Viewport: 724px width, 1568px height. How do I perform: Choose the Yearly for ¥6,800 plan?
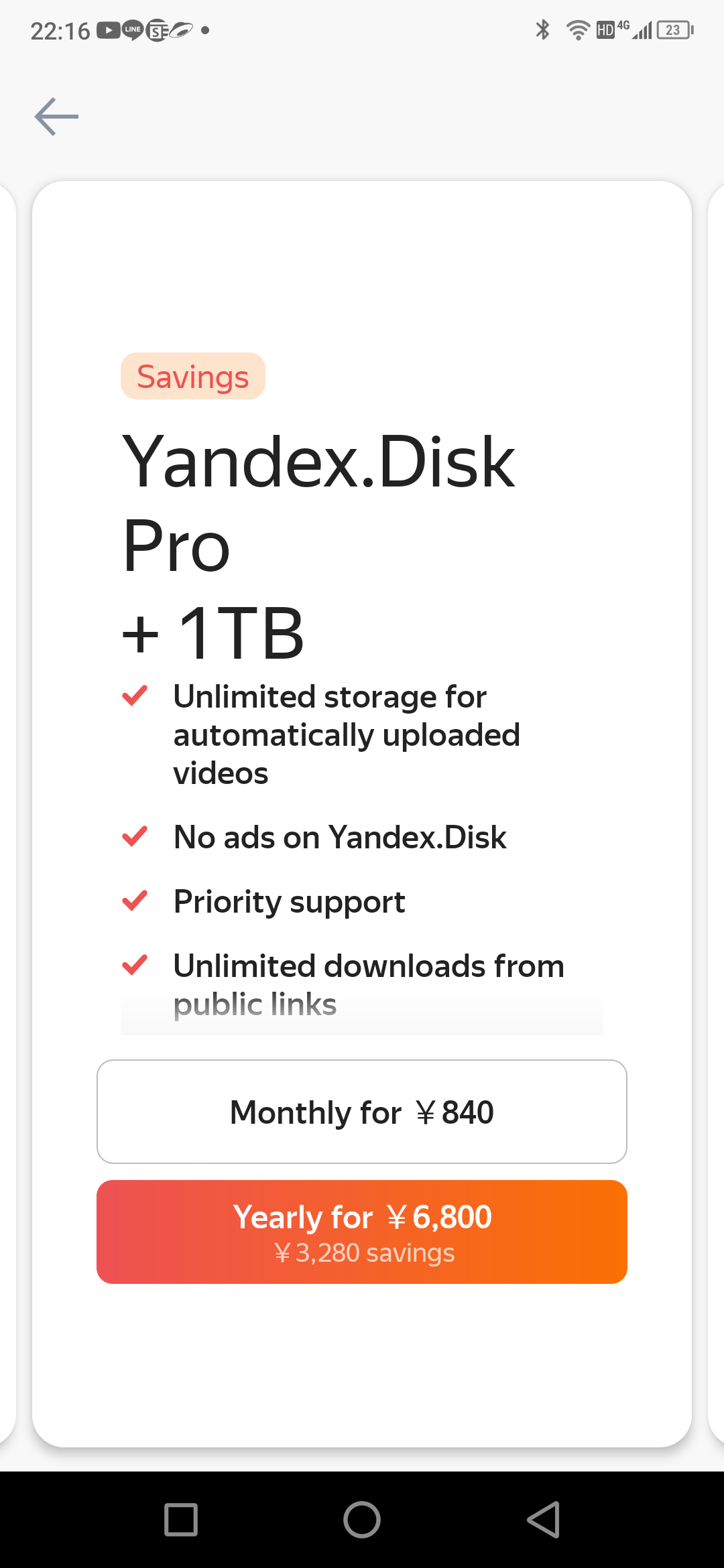coord(362,1232)
